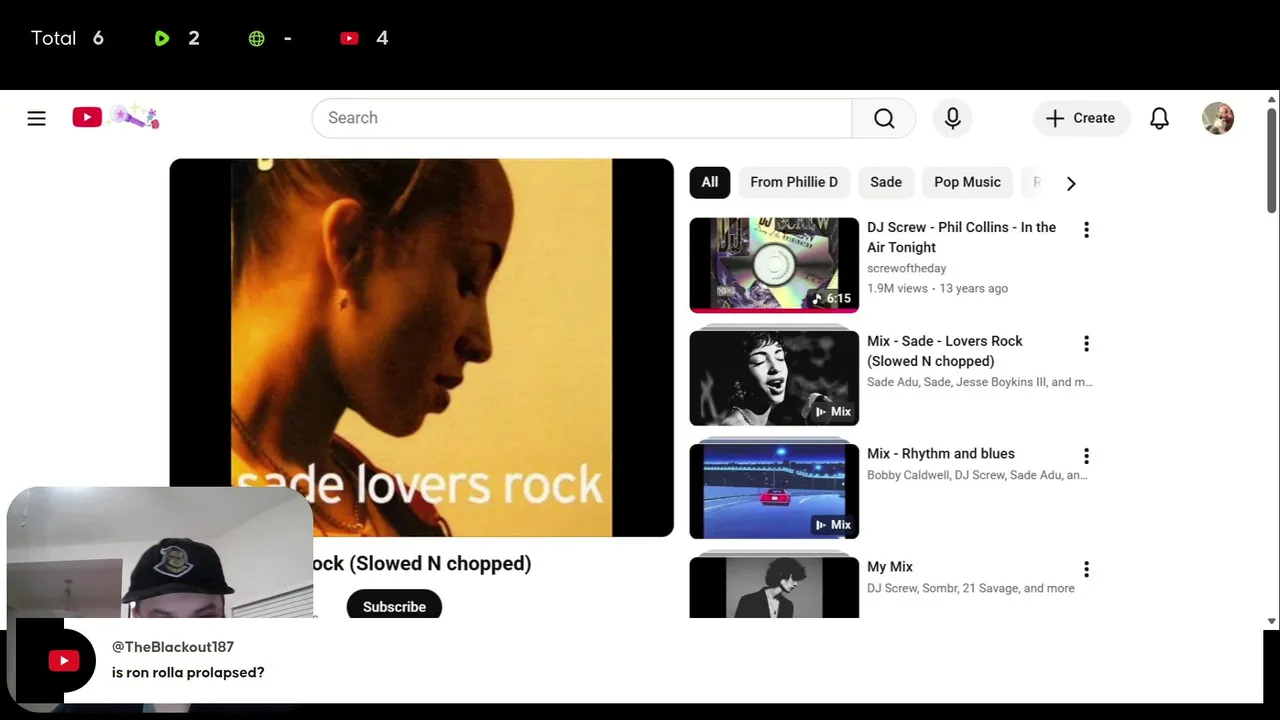Open options for Mix - Rhythm and blues
Image resolution: width=1280 pixels, height=720 pixels.
[1086, 456]
